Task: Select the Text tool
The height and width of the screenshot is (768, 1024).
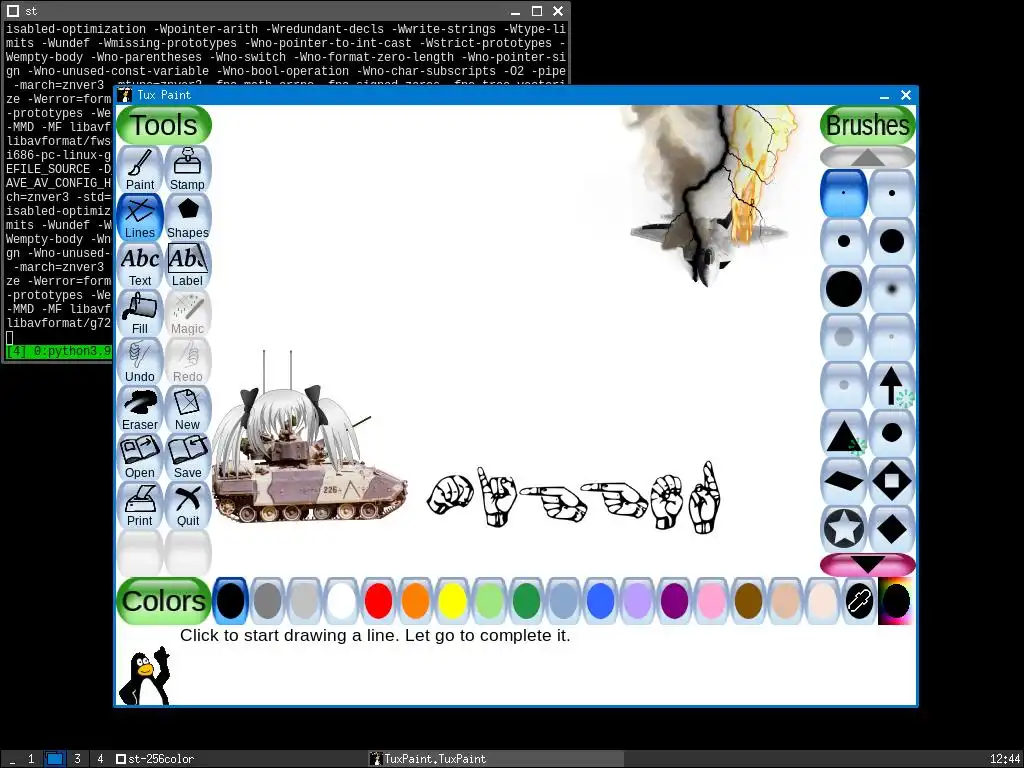Action: [x=140, y=266]
